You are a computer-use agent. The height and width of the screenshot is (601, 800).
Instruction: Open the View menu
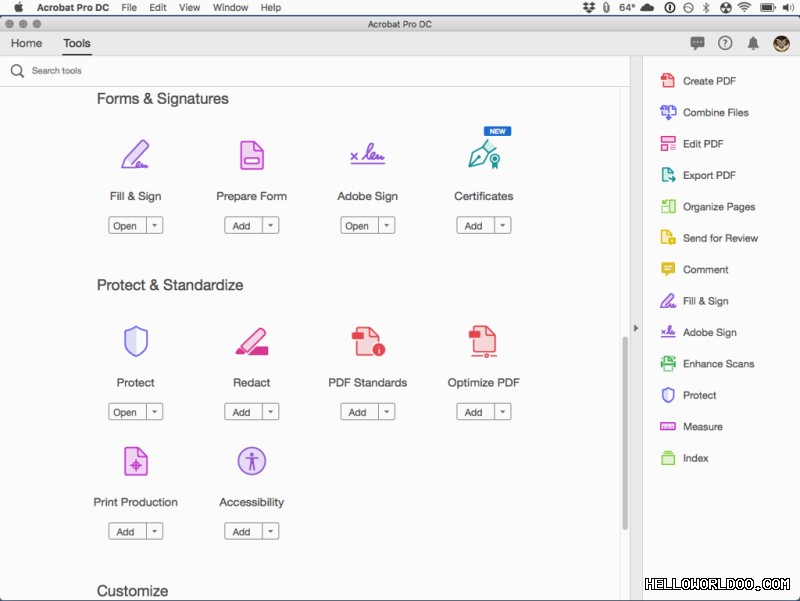pyautogui.click(x=189, y=8)
